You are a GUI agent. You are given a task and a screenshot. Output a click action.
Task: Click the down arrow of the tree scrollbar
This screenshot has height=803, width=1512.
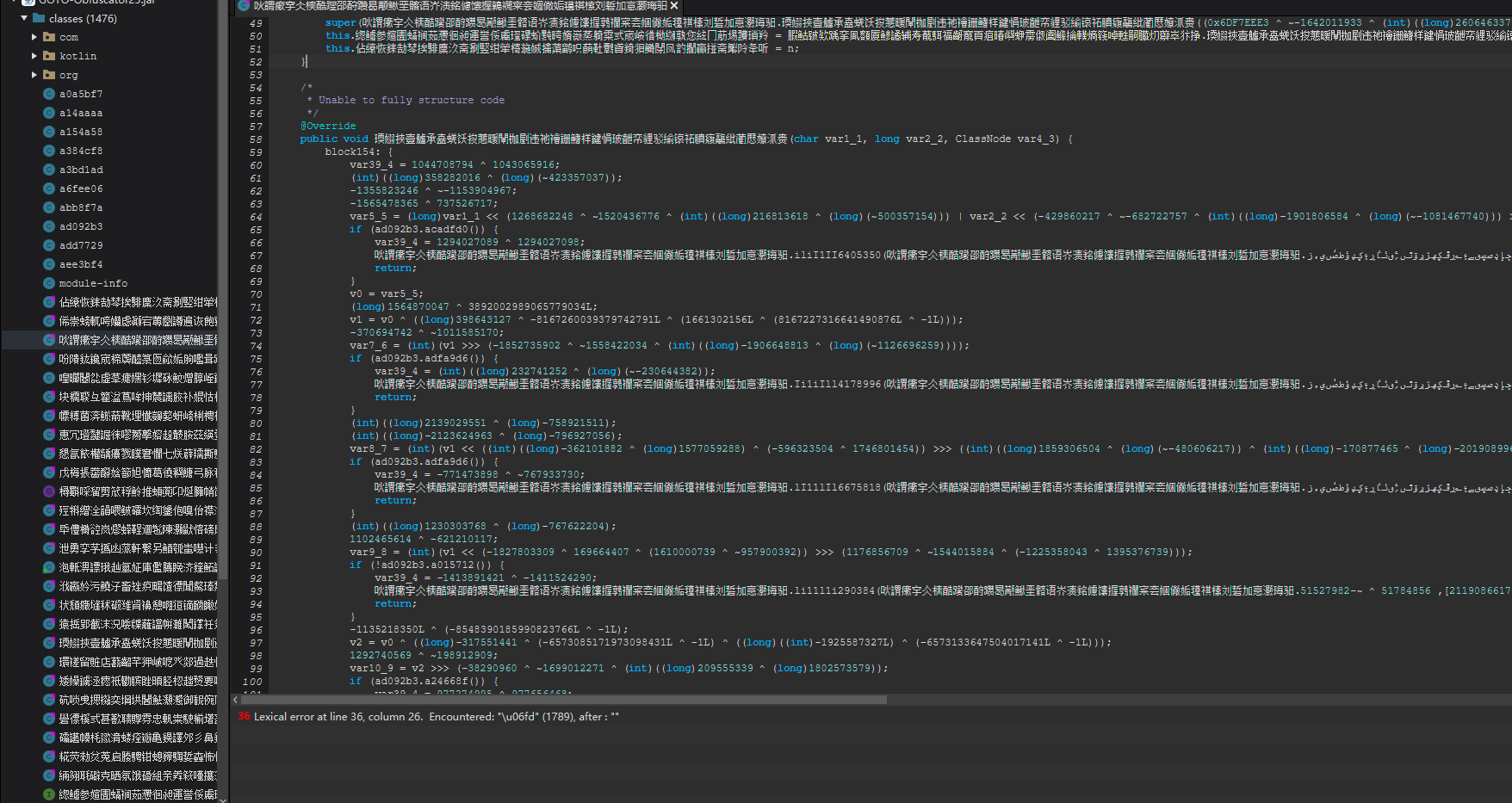[223, 799]
